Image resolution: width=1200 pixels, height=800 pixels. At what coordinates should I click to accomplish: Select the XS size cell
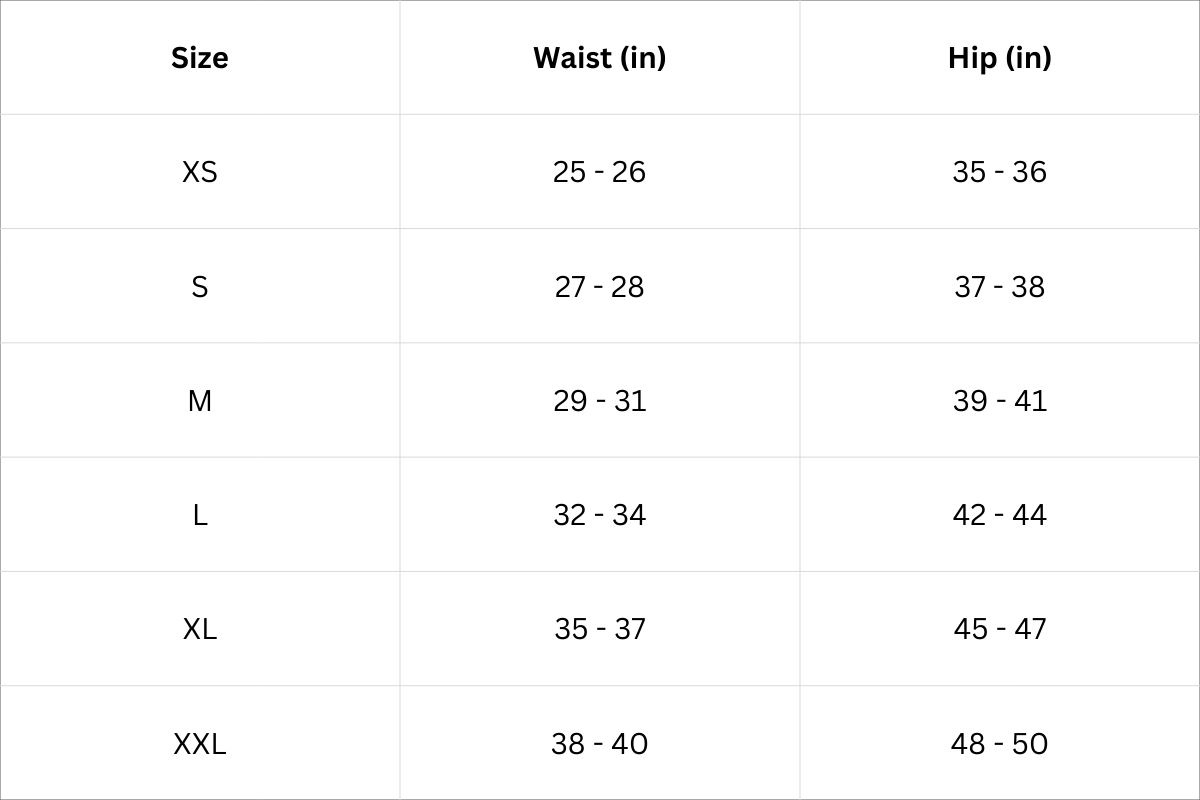(200, 172)
